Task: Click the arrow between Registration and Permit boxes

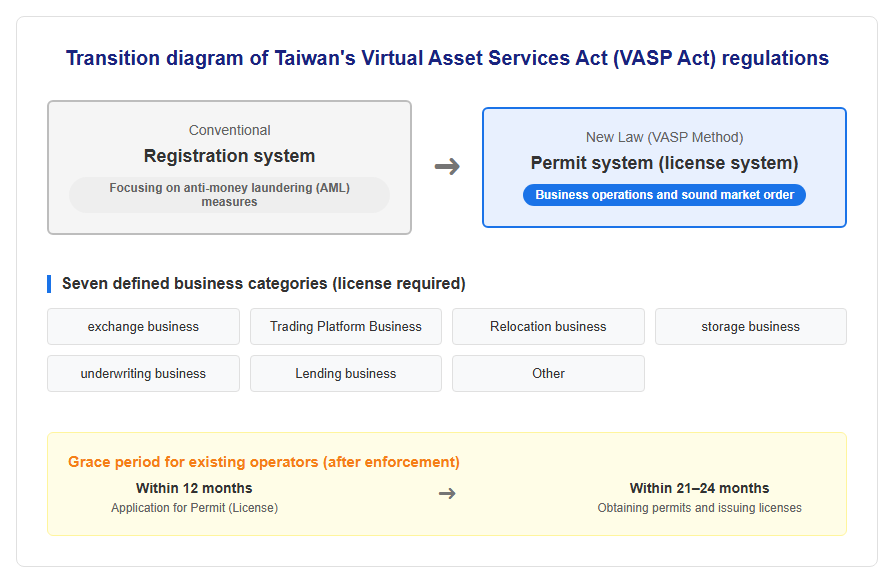Action: [447, 166]
